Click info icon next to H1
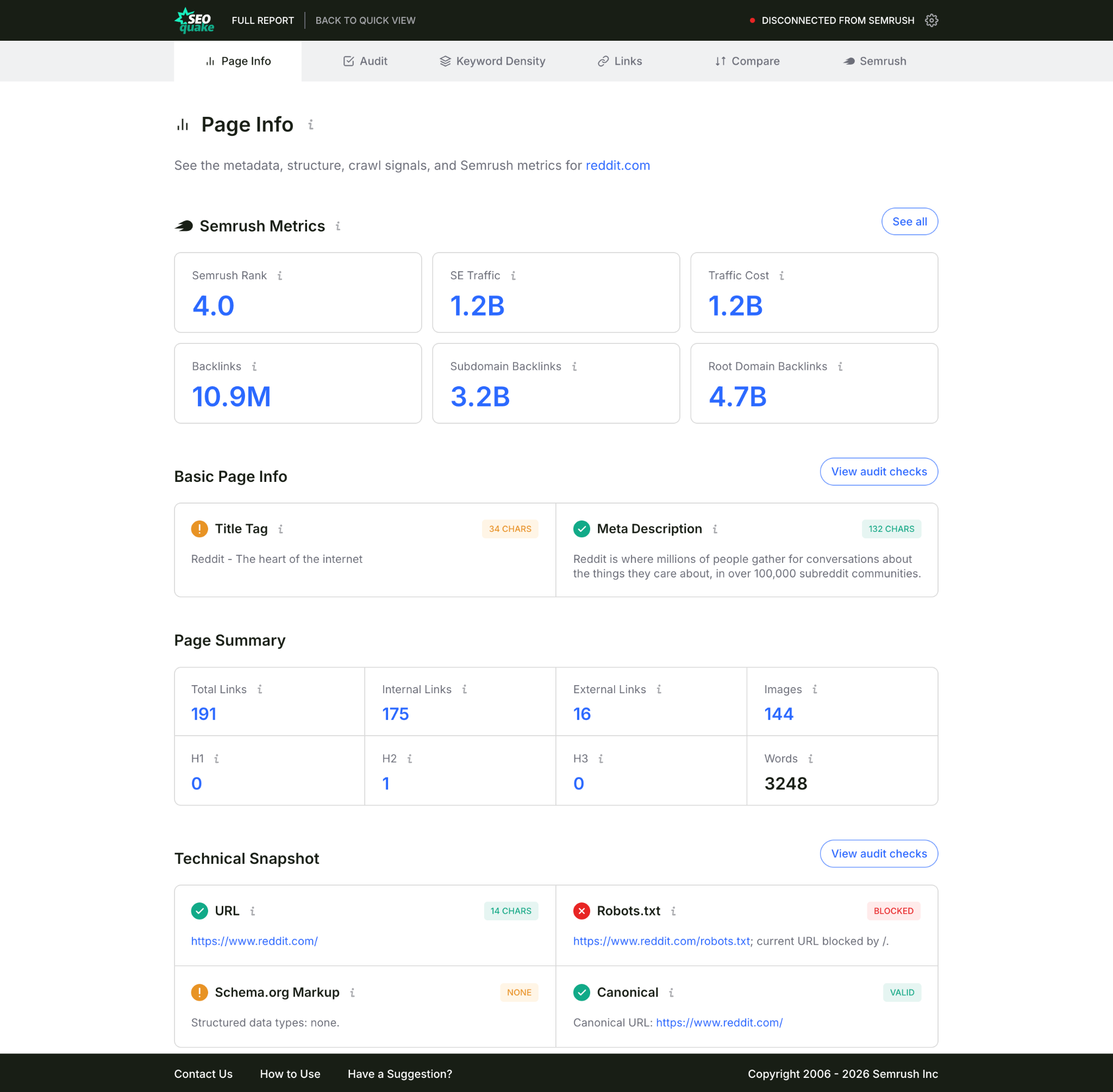The height and width of the screenshot is (1092, 1113). pyautogui.click(x=216, y=759)
